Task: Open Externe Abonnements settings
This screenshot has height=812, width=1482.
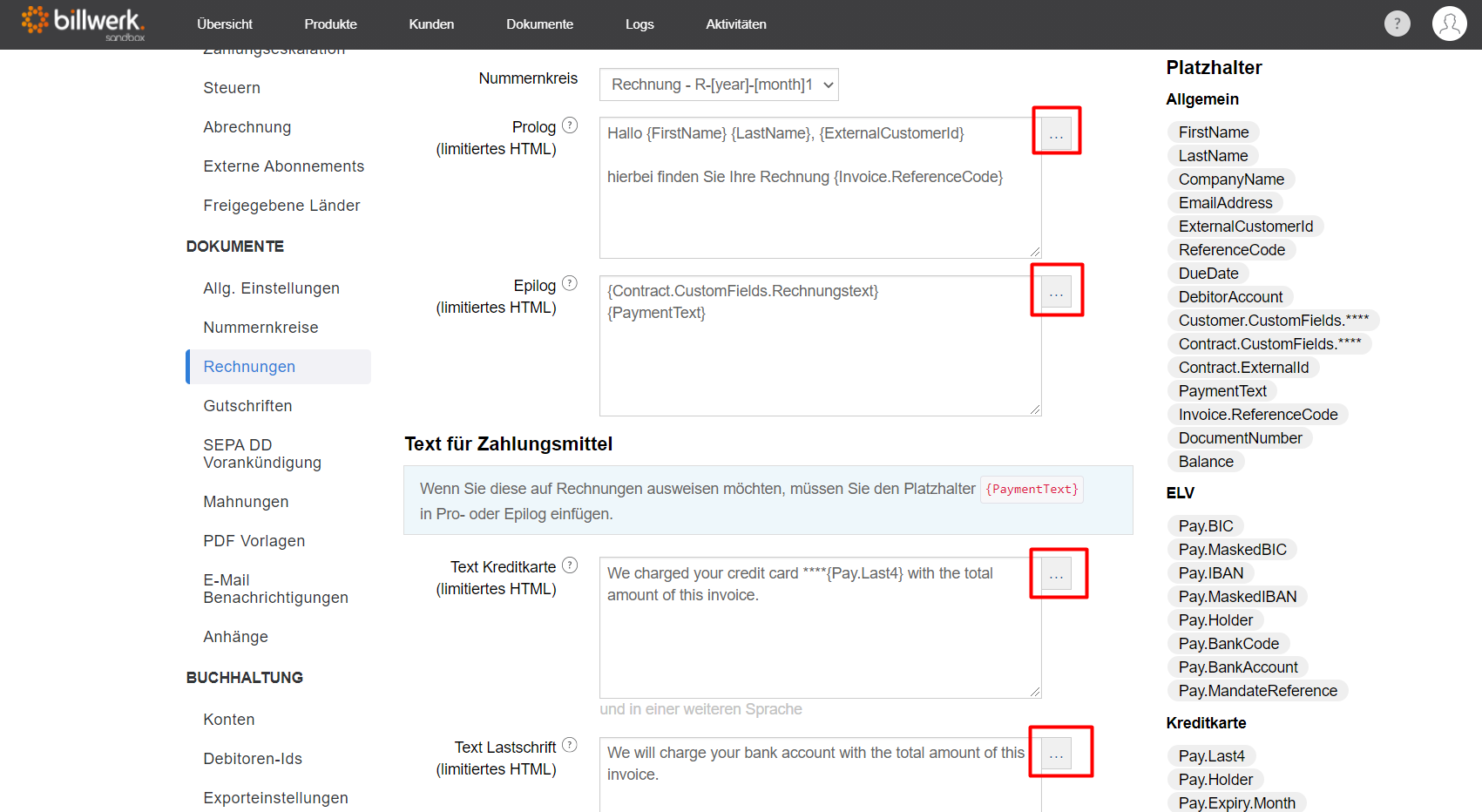Action: [x=284, y=166]
